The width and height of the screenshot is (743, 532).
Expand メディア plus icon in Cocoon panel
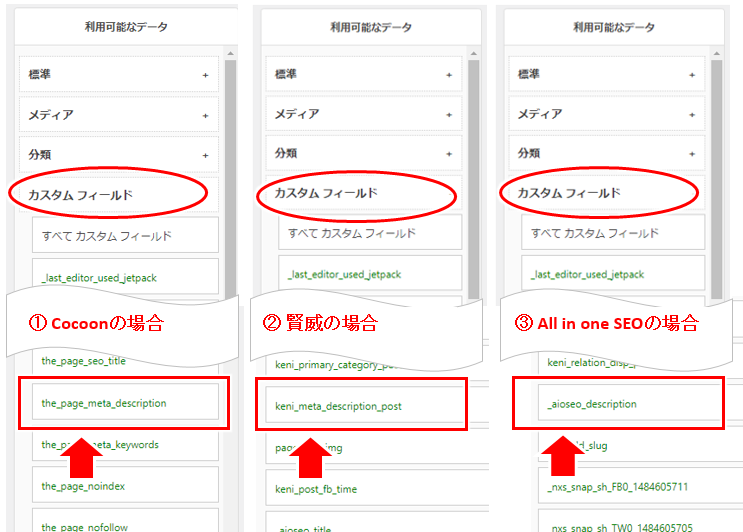[x=205, y=116]
